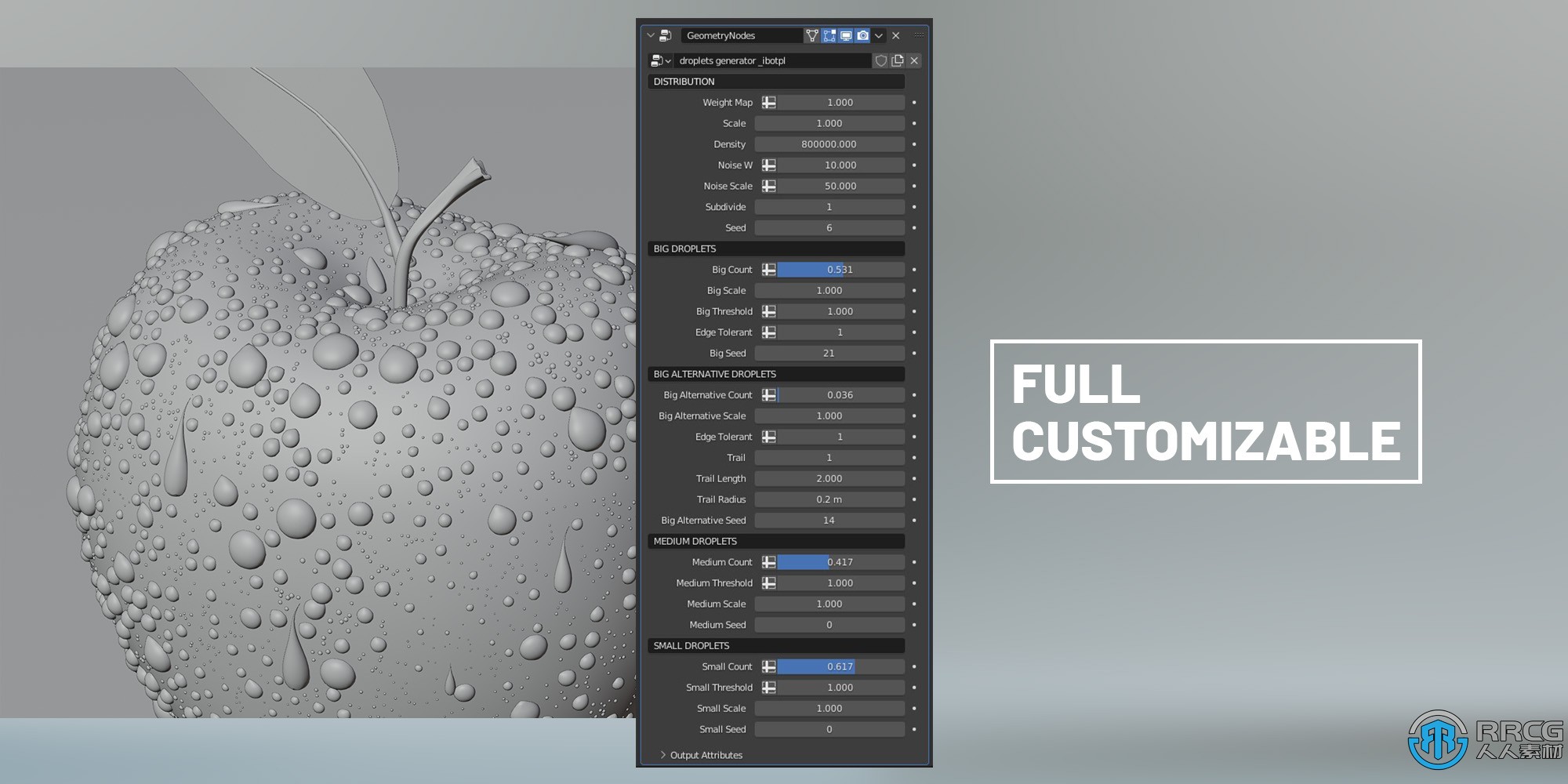Image resolution: width=1568 pixels, height=784 pixels.
Task: Click the Big Alternative Scale field
Action: pyautogui.click(x=829, y=416)
